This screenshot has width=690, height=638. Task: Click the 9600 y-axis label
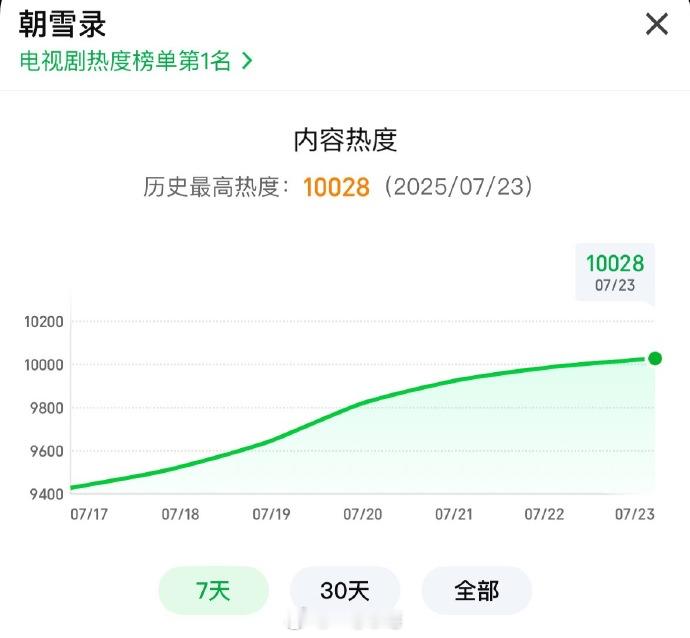coord(47,451)
